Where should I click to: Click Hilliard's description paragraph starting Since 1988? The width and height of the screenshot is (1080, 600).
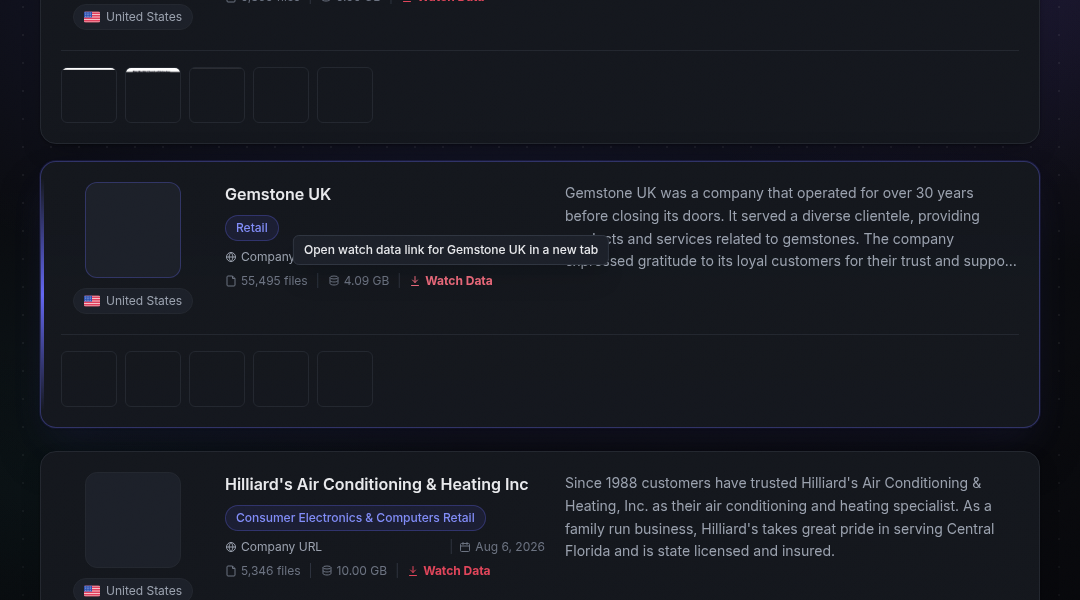tap(780, 517)
